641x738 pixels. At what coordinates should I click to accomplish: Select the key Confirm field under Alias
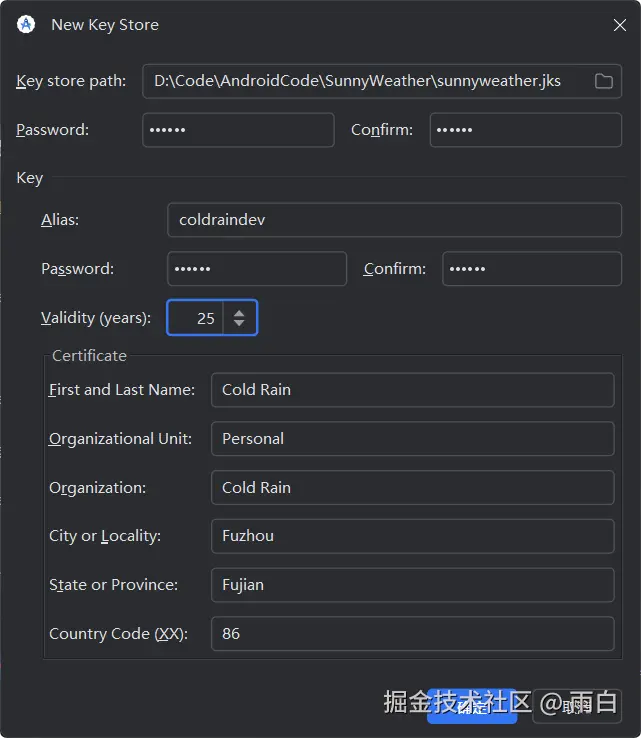click(x=531, y=269)
